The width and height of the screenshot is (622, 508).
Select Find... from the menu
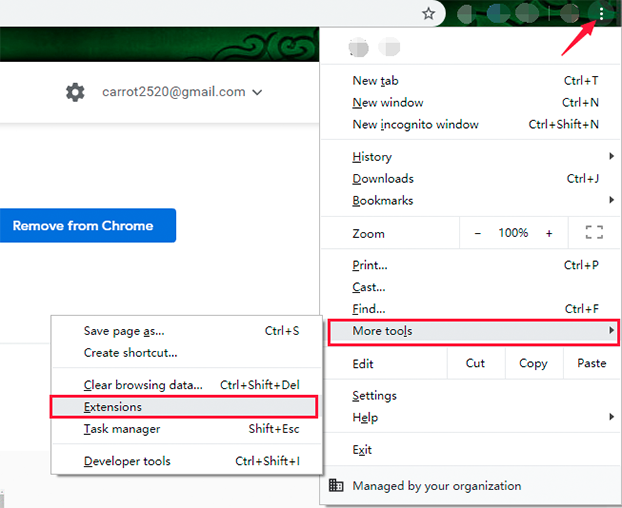pos(470,309)
